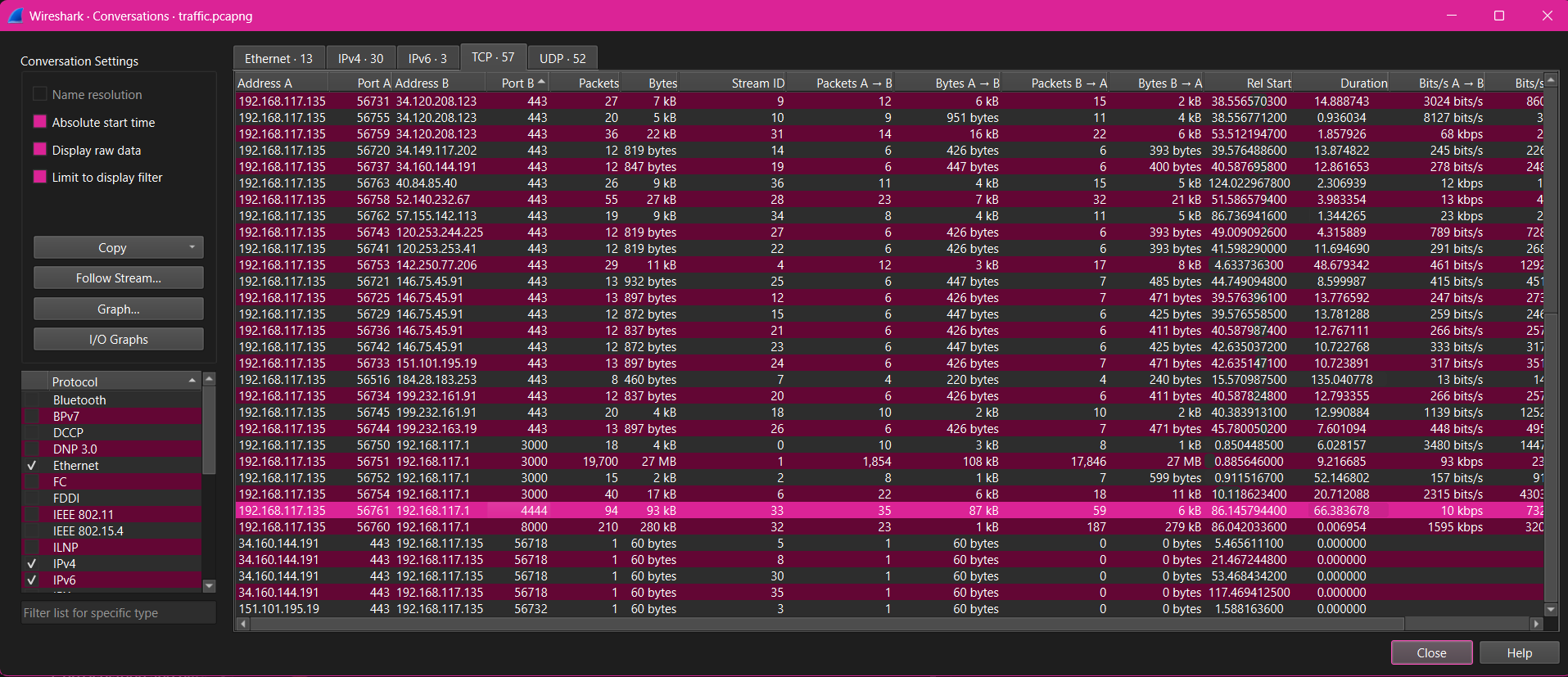
Task: Open Help for Conversations
Action: tap(1520, 652)
